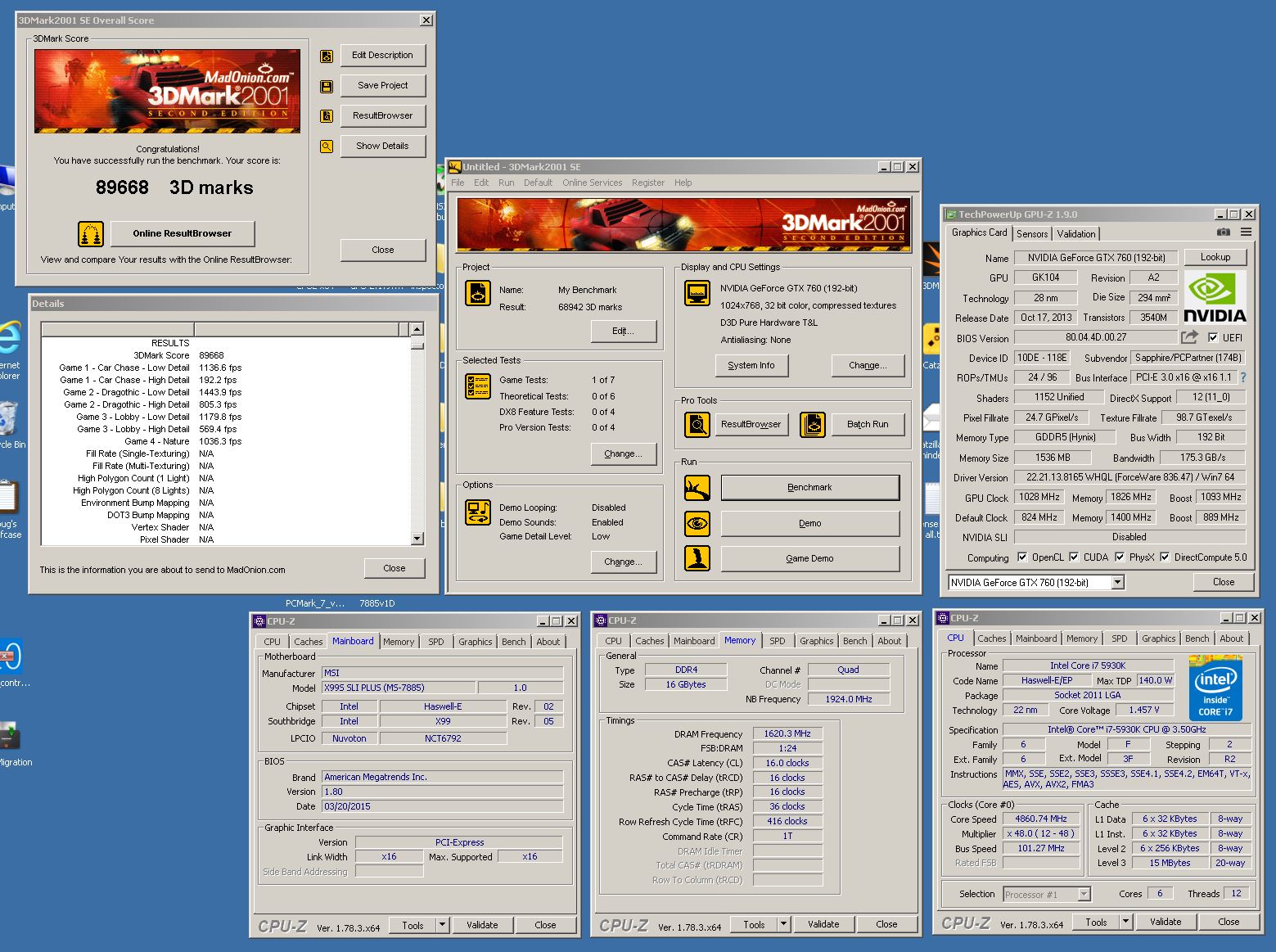
Task: Toggle the DirectCompute 5.0 checkbox
Action: click(1165, 557)
